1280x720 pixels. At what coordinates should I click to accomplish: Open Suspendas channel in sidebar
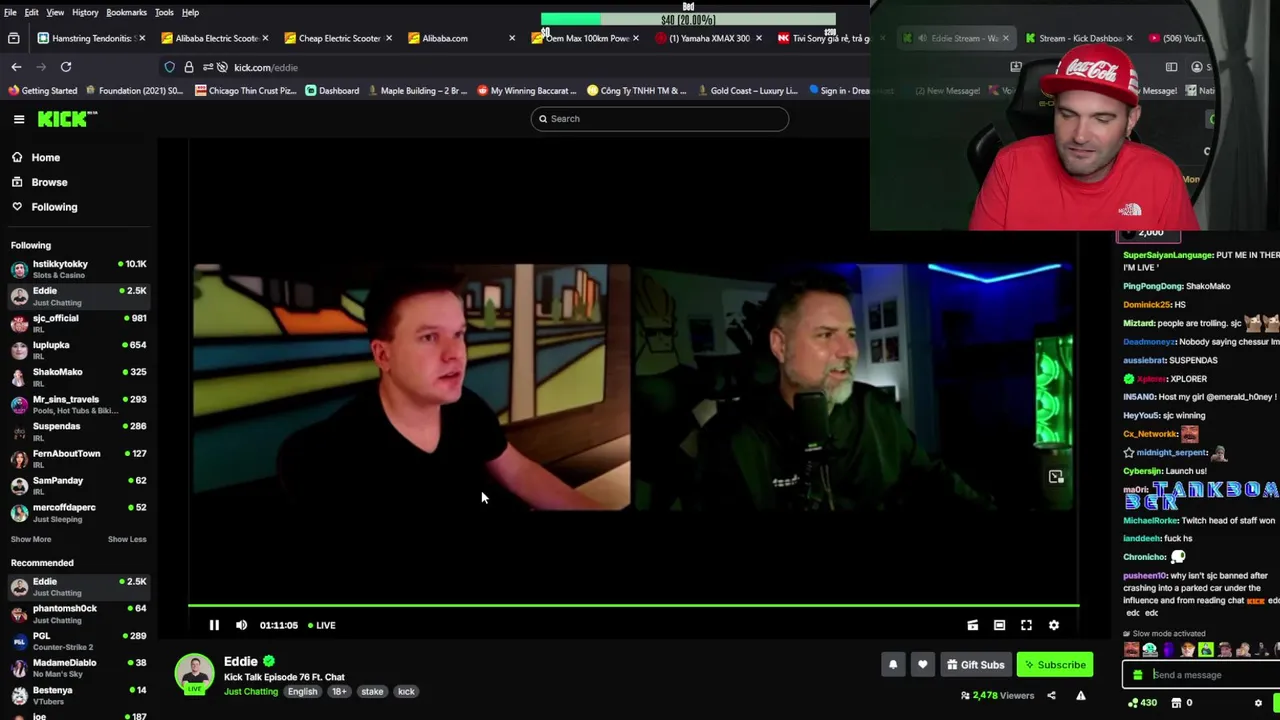78,431
